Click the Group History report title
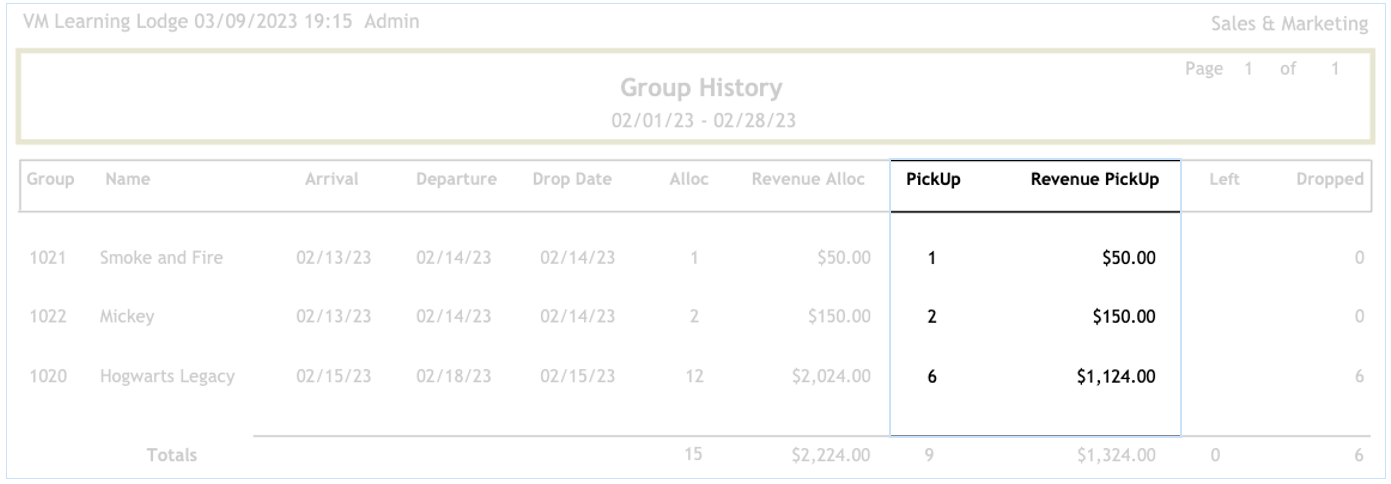Image resolution: width=1391 pixels, height=484 pixels. tap(701, 89)
